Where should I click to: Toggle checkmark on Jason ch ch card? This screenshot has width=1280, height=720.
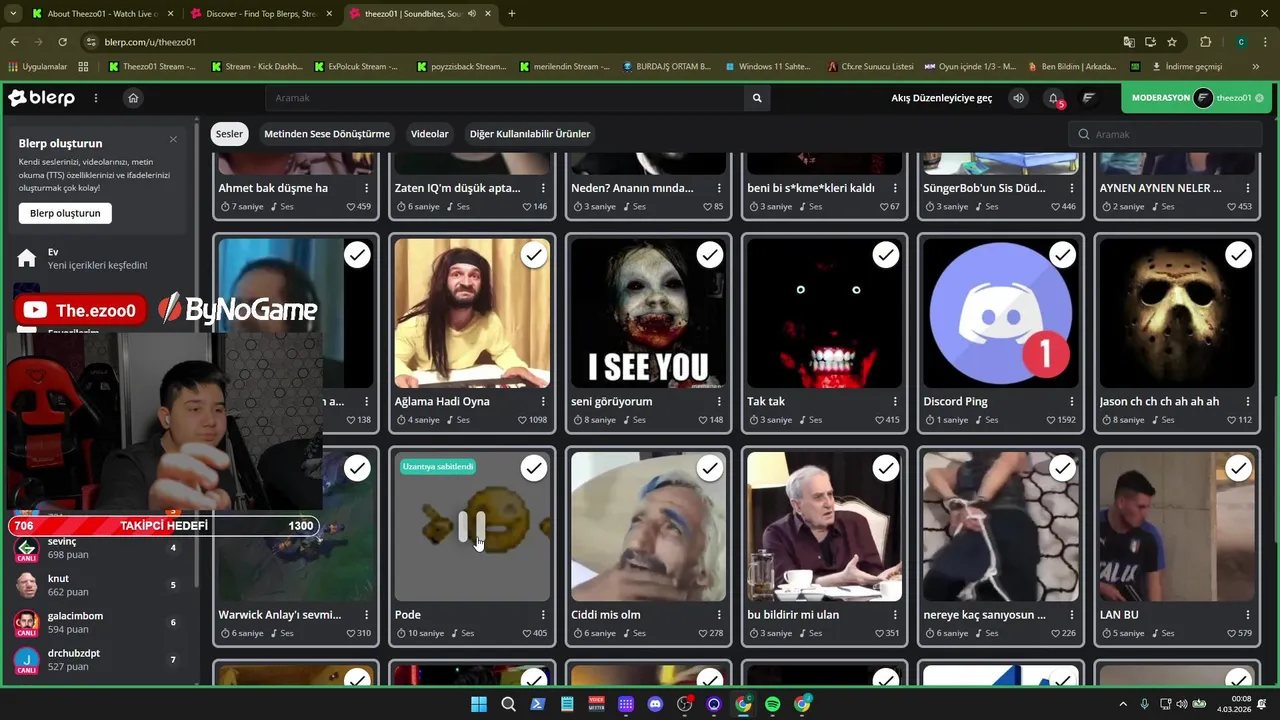pos(1239,255)
